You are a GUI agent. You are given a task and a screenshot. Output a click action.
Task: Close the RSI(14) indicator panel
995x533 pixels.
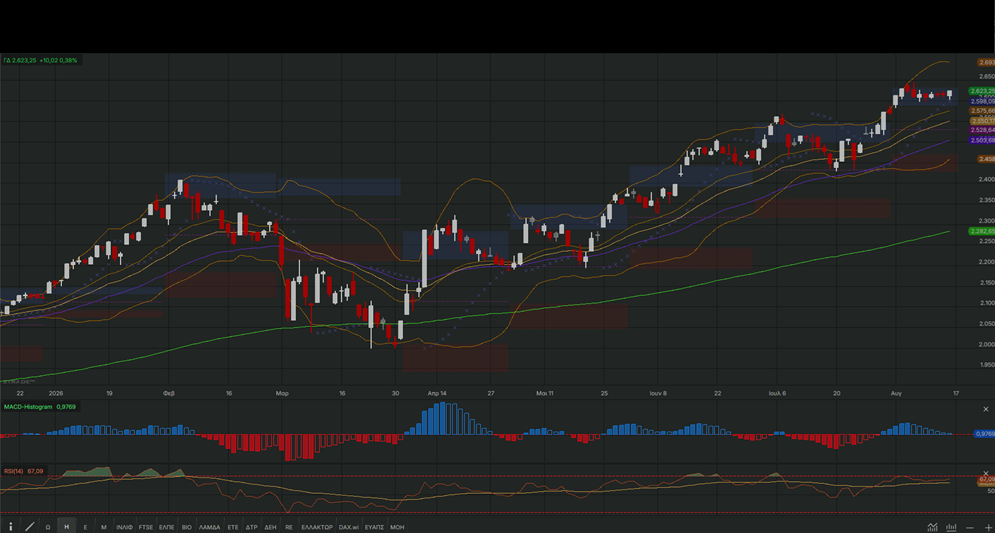[x=985, y=473]
